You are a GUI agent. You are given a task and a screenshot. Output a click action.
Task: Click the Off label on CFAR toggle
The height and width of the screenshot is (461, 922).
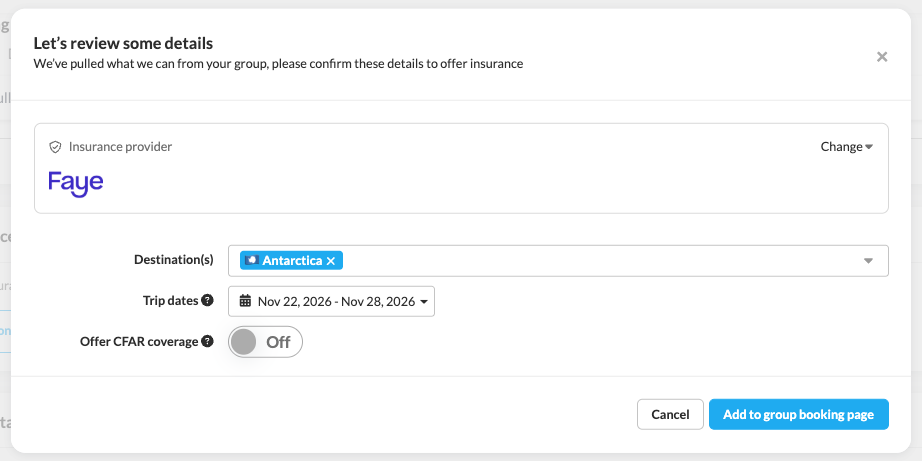coord(278,342)
